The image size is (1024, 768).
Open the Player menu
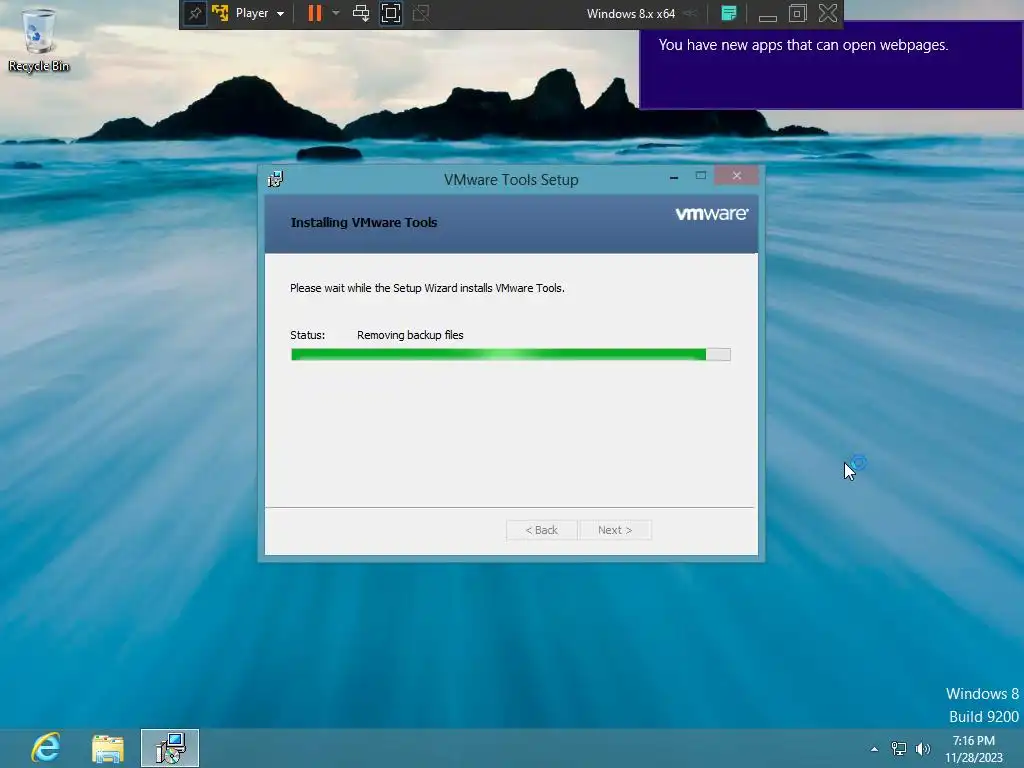(260, 13)
